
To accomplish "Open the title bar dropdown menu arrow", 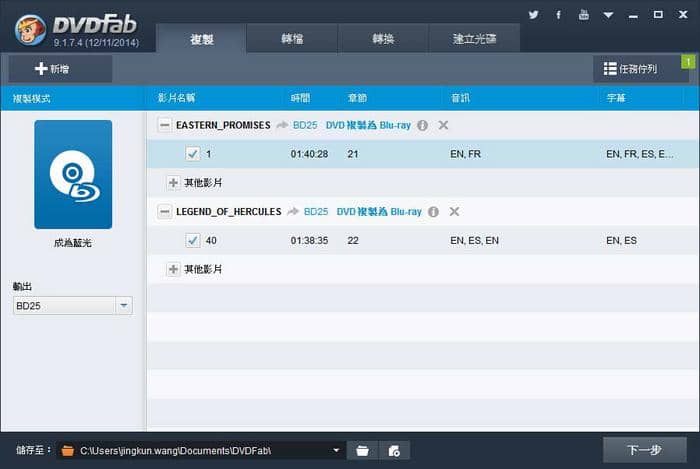I will 608,15.
